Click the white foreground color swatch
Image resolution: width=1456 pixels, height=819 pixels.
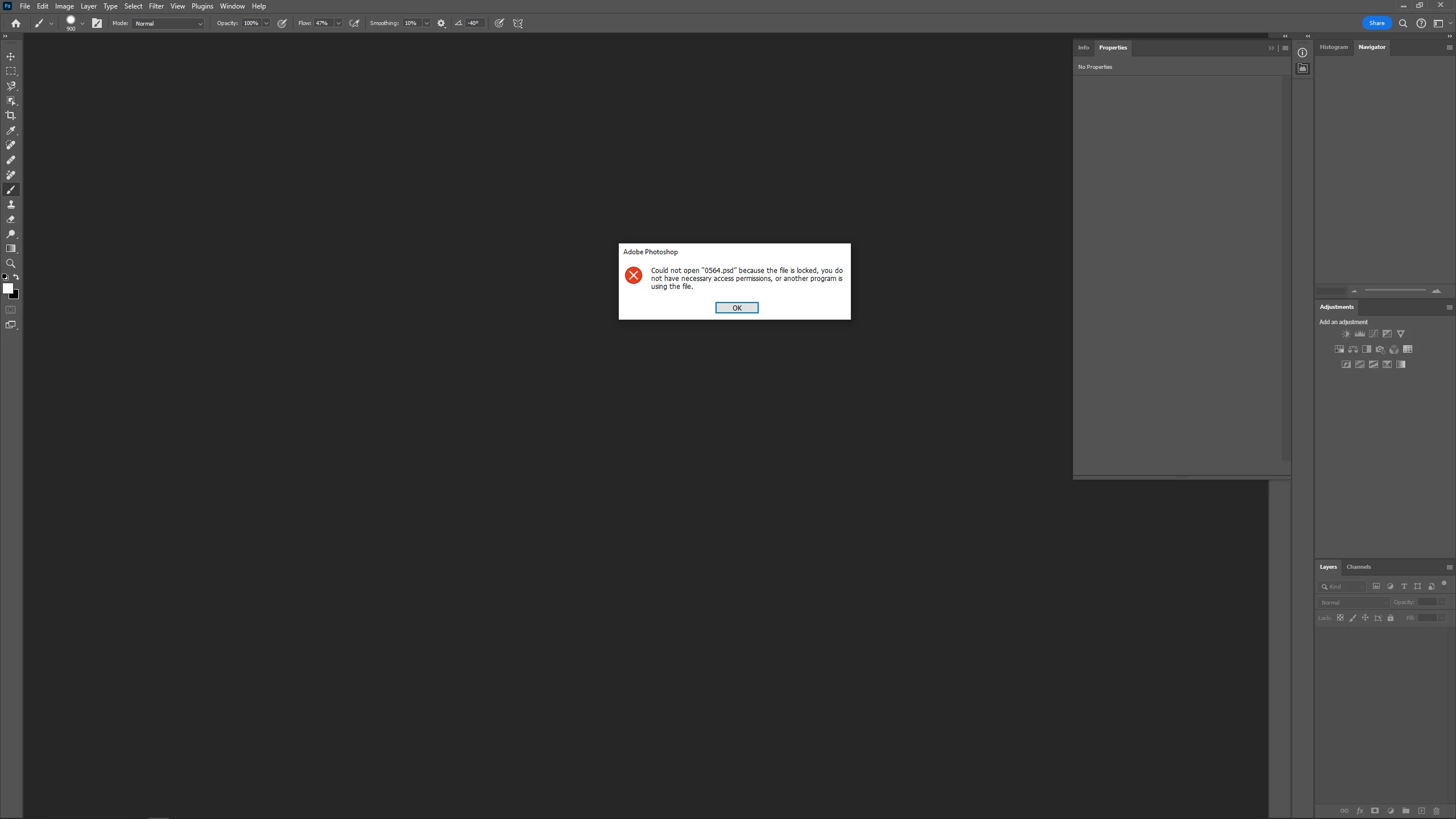tap(7, 288)
